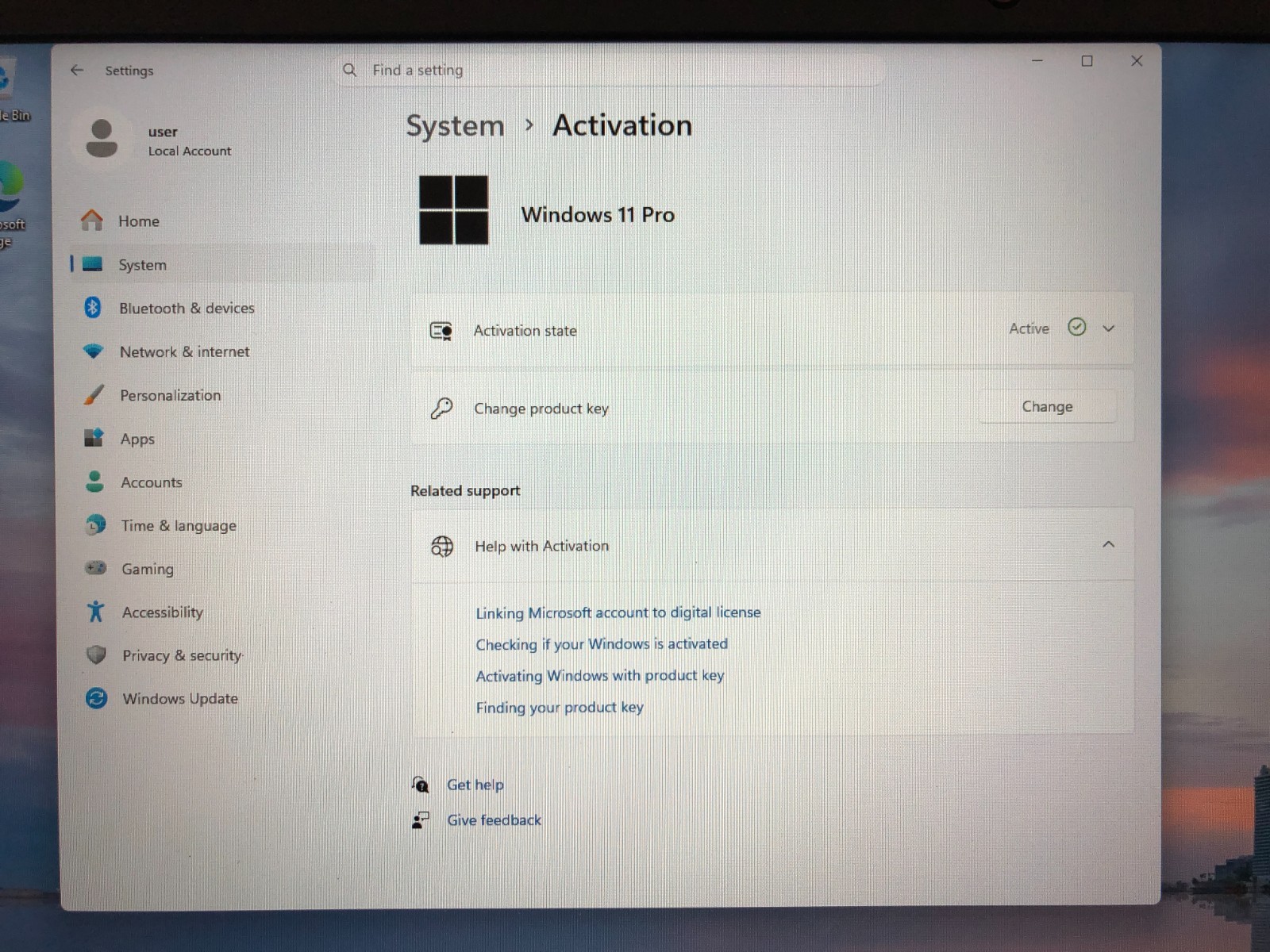The image size is (1270, 952).
Task: Click the Help with Activation label
Action: (x=541, y=546)
